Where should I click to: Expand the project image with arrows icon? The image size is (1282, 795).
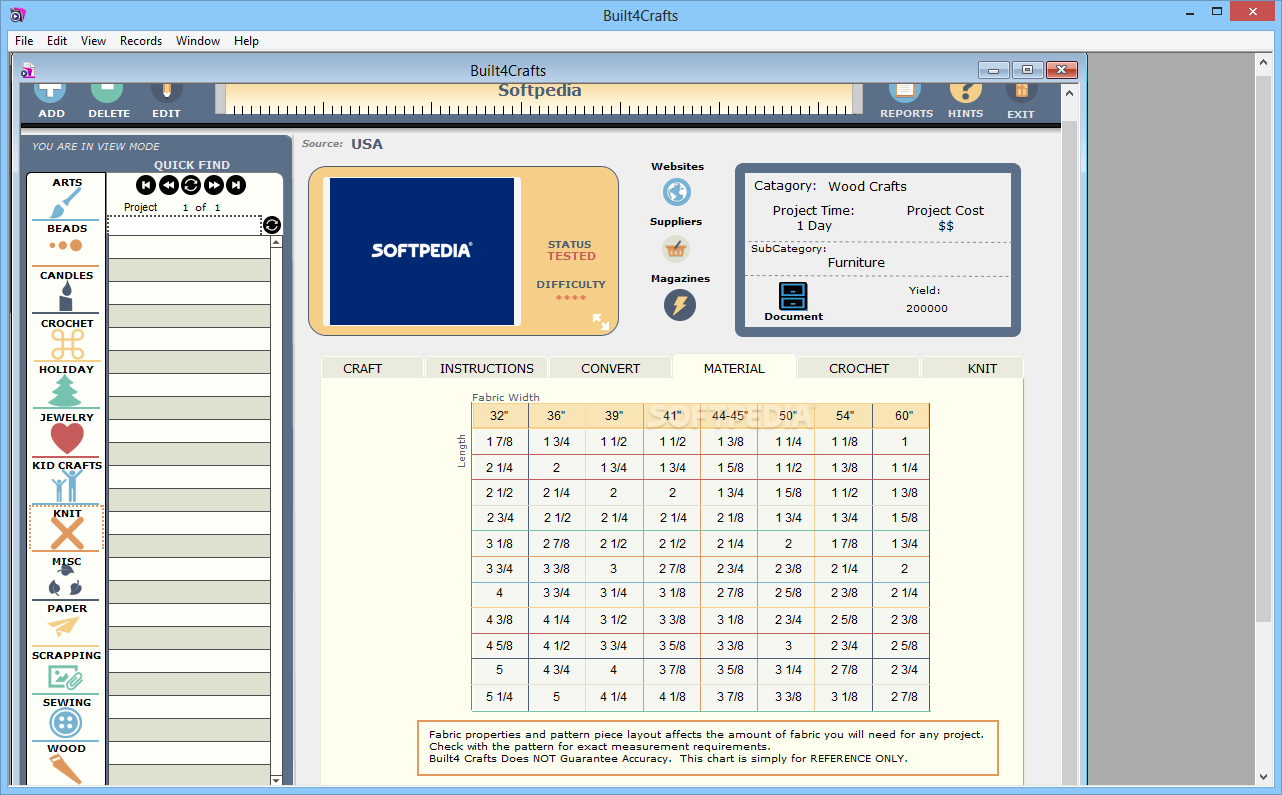pos(601,321)
